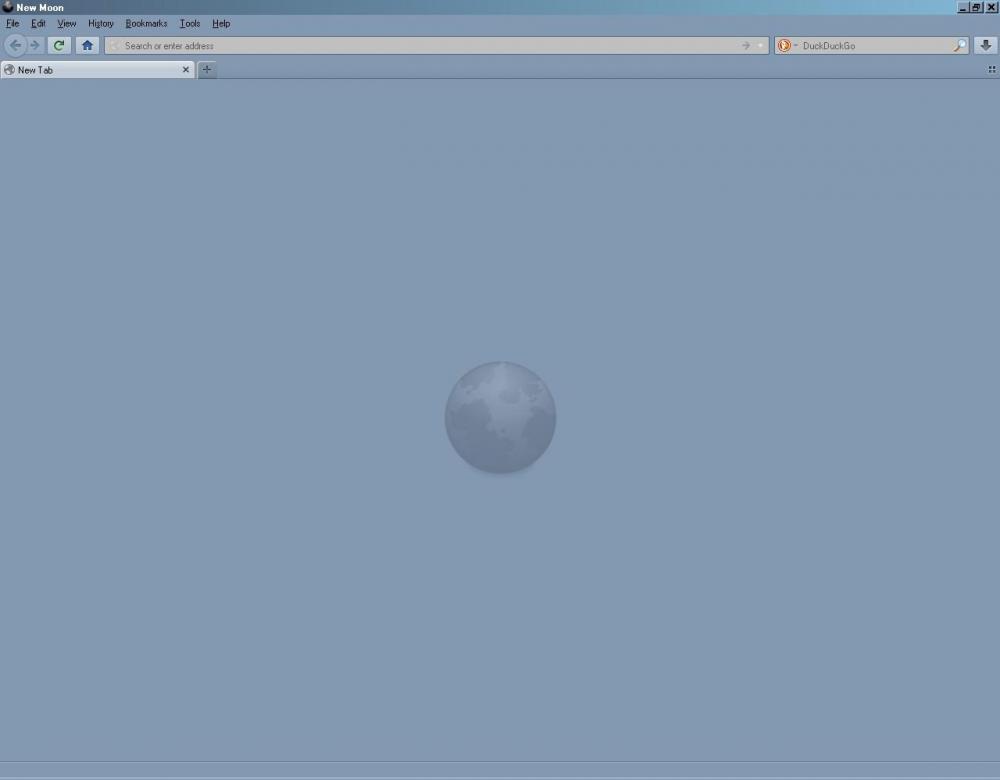Screen dimensions: 1000x780
Task: Close the New Tab tab
Action: pyautogui.click(x=186, y=70)
